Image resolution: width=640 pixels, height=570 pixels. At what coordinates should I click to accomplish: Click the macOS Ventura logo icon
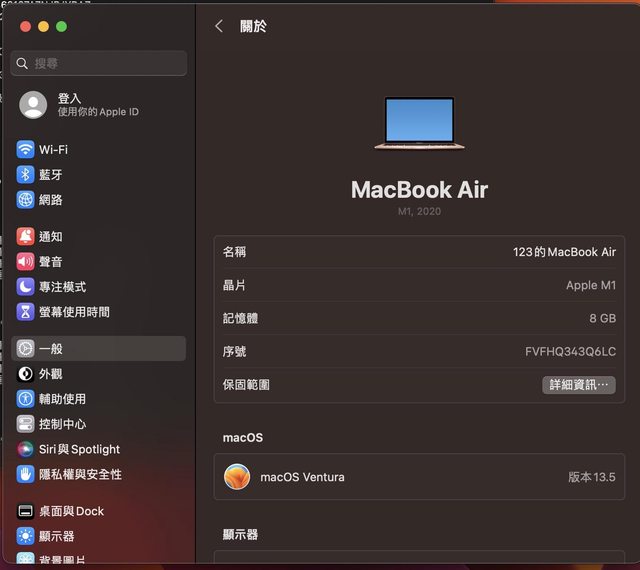[237, 477]
